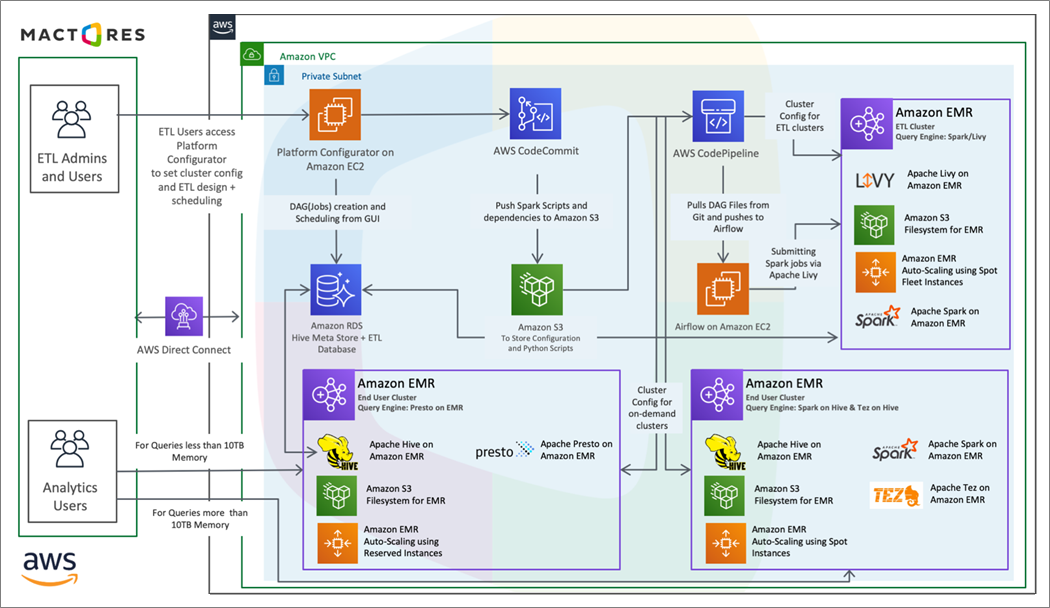Click 'Query Engine: Presto on EMR' text
Viewport: 1050px width, 608px height.
(410, 407)
